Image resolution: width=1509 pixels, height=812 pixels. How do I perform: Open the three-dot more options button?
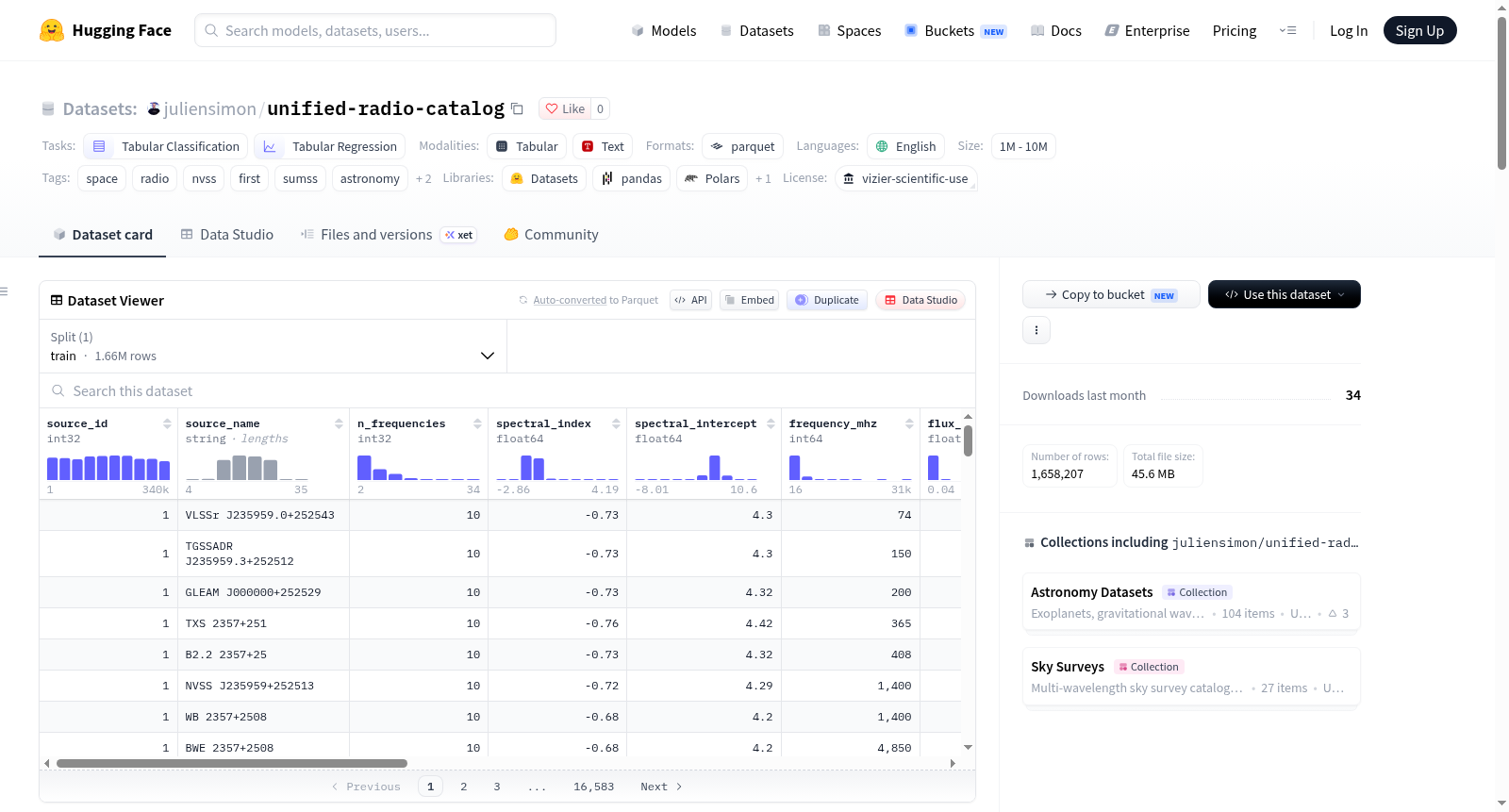click(1036, 330)
